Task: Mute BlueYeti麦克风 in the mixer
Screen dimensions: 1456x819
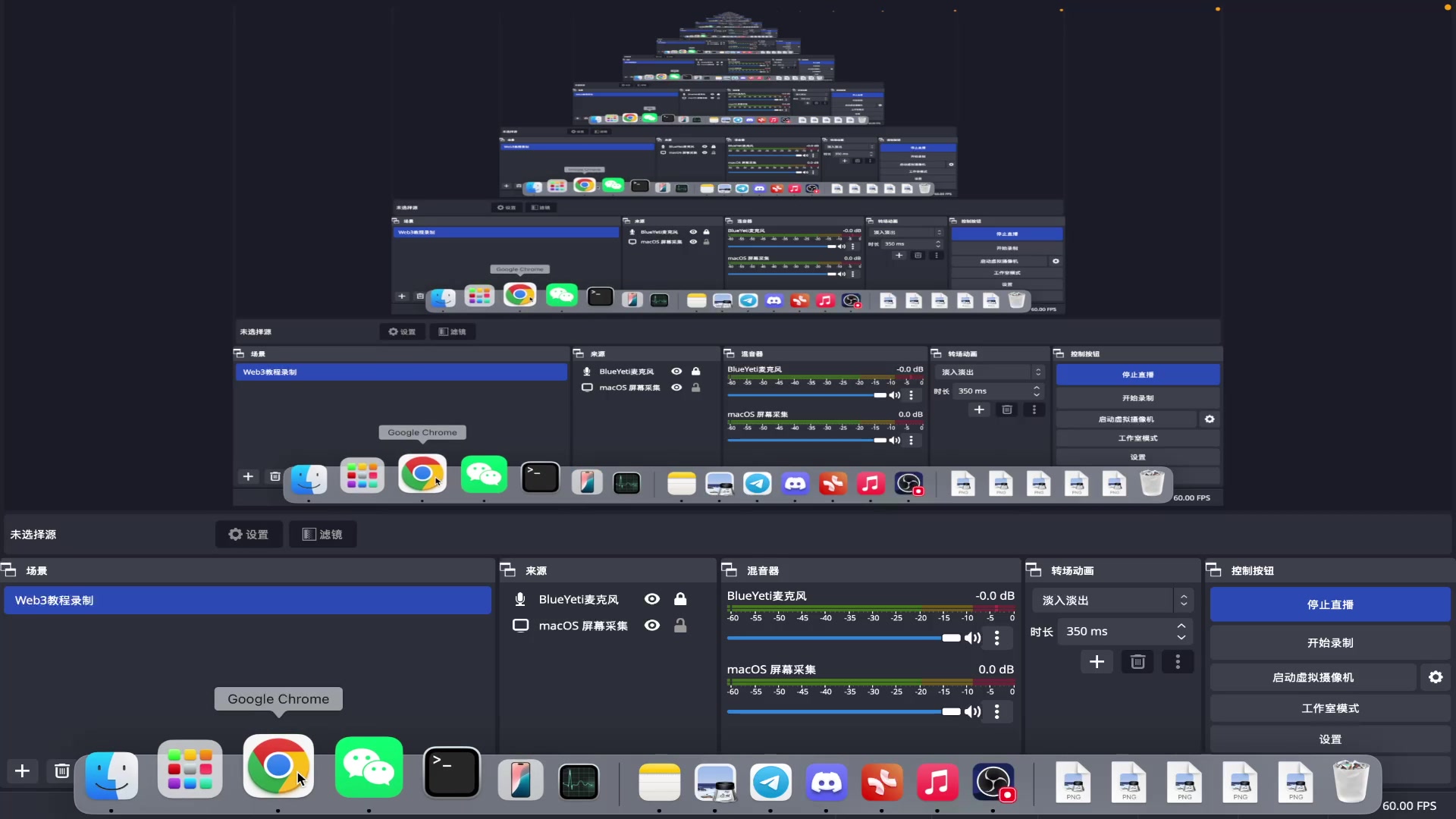Action: (972, 638)
